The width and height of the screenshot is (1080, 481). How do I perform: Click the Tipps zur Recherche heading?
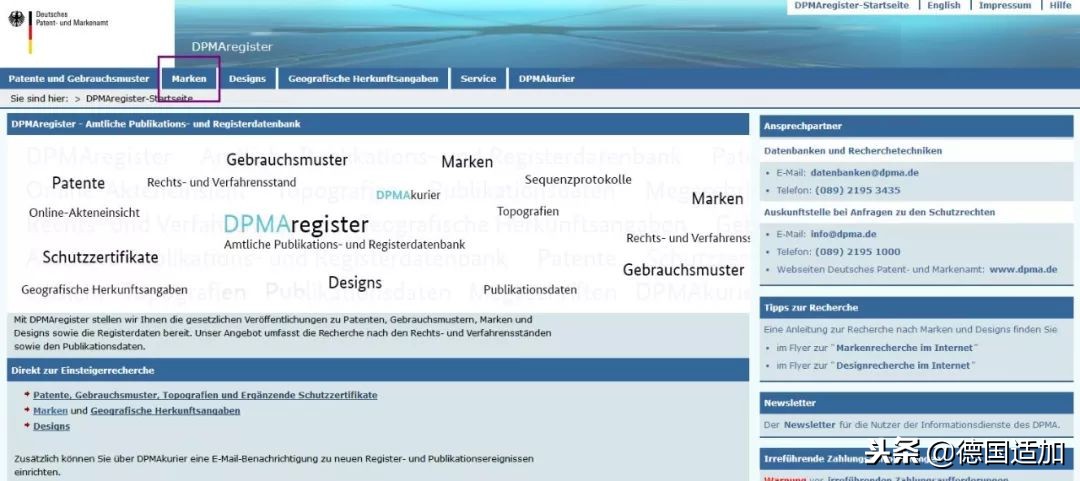click(811, 307)
